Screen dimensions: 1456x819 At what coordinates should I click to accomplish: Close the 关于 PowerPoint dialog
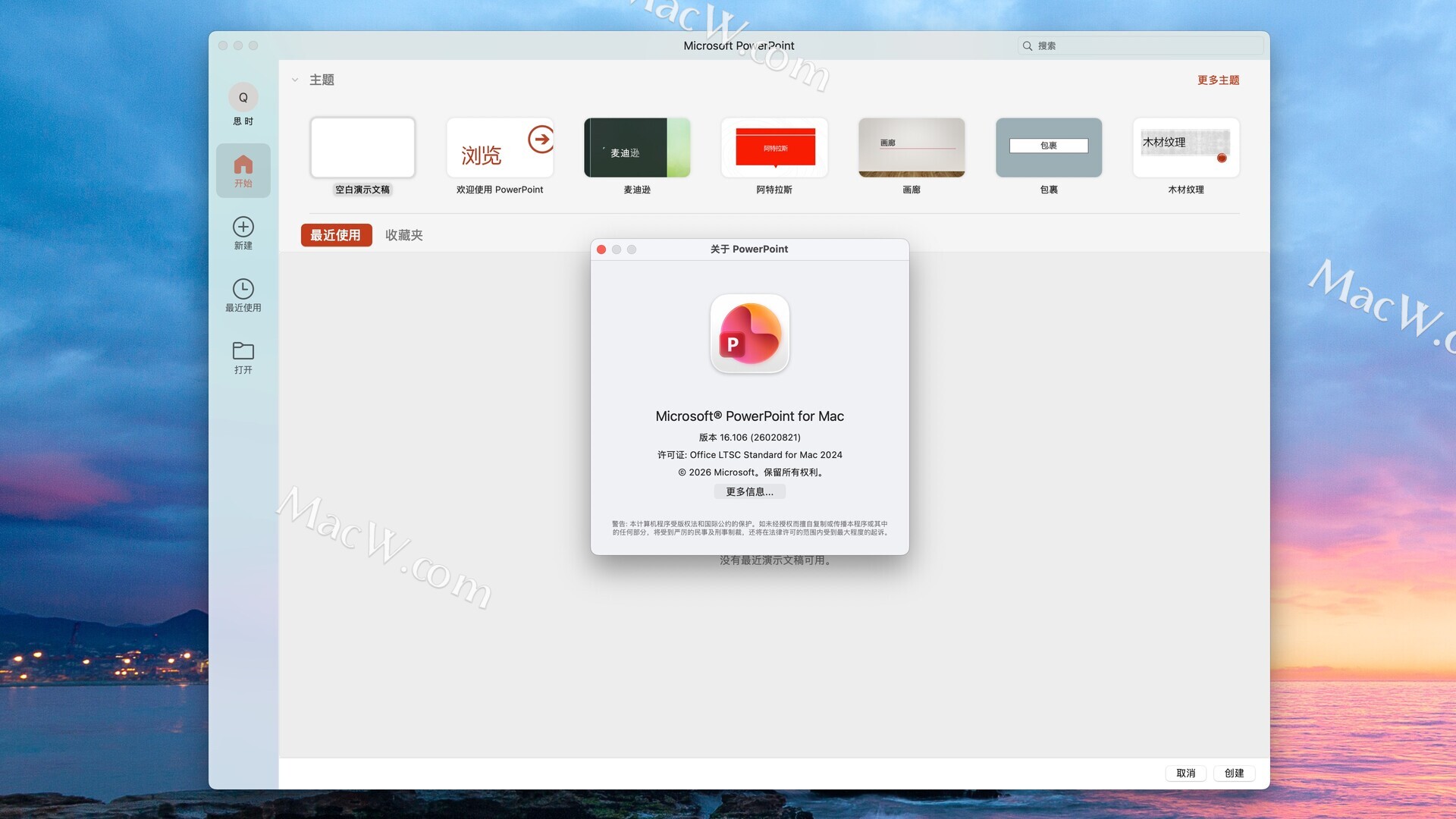pyautogui.click(x=601, y=249)
